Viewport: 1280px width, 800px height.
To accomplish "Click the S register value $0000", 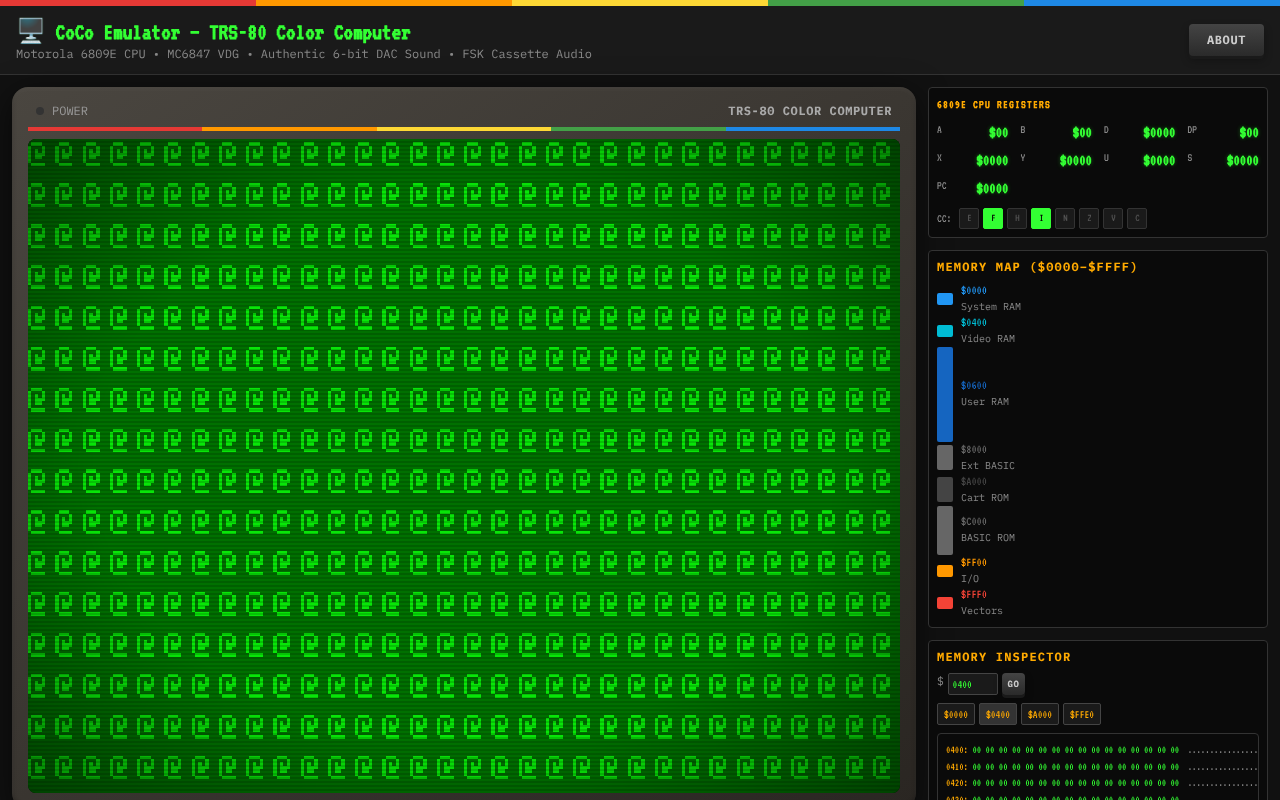I will tap(1243, 160).
